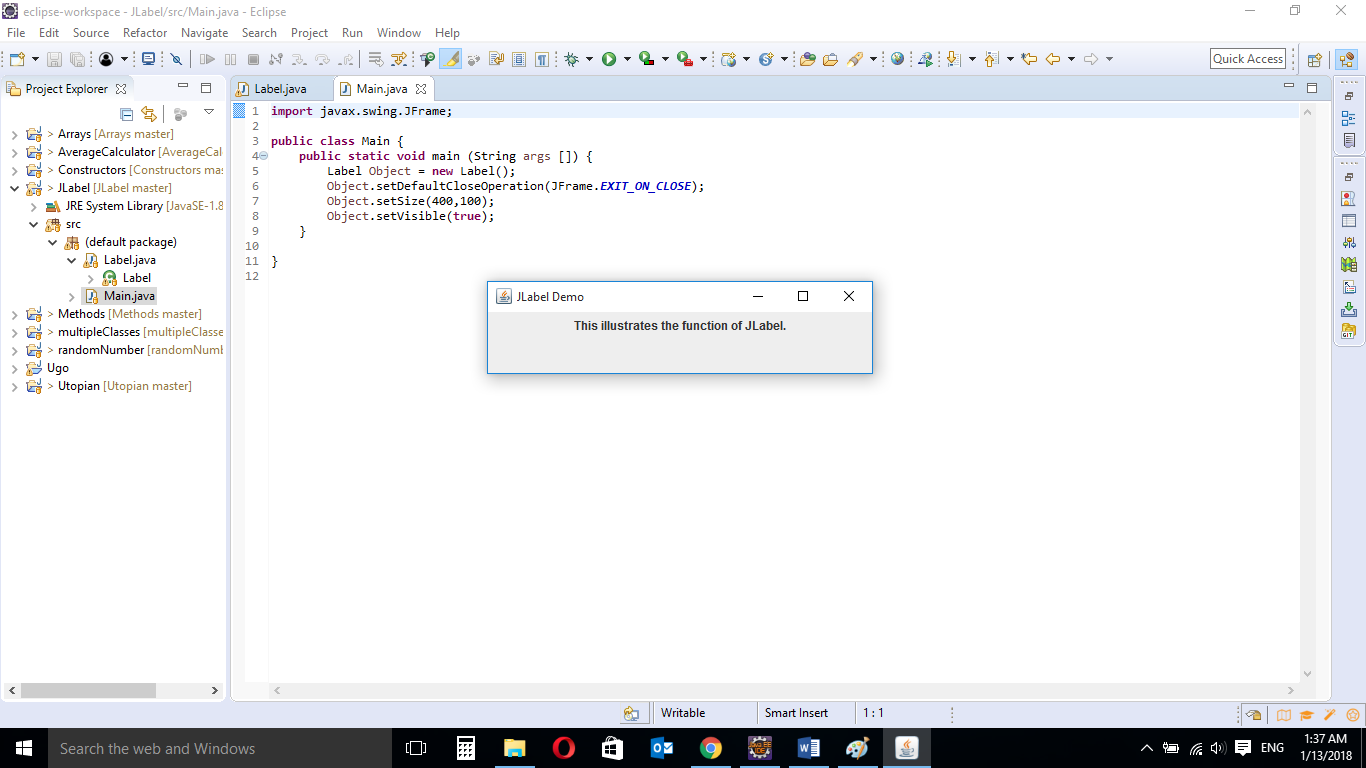Click the editor vertical scrollbar down arrow

(x=1307, y=674)
